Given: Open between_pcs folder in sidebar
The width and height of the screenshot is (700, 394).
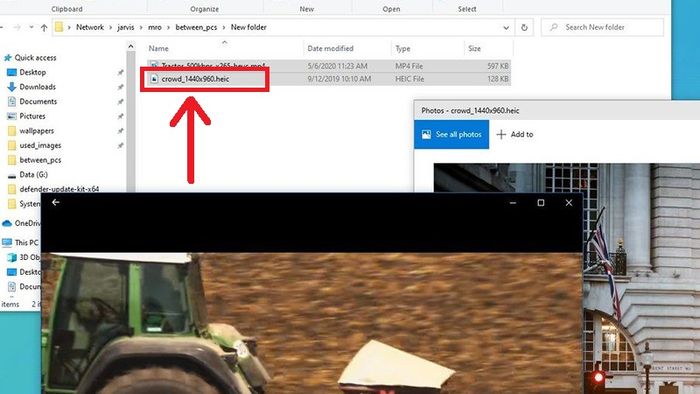Looking at the screenshot, I should (x=40, y=160).
